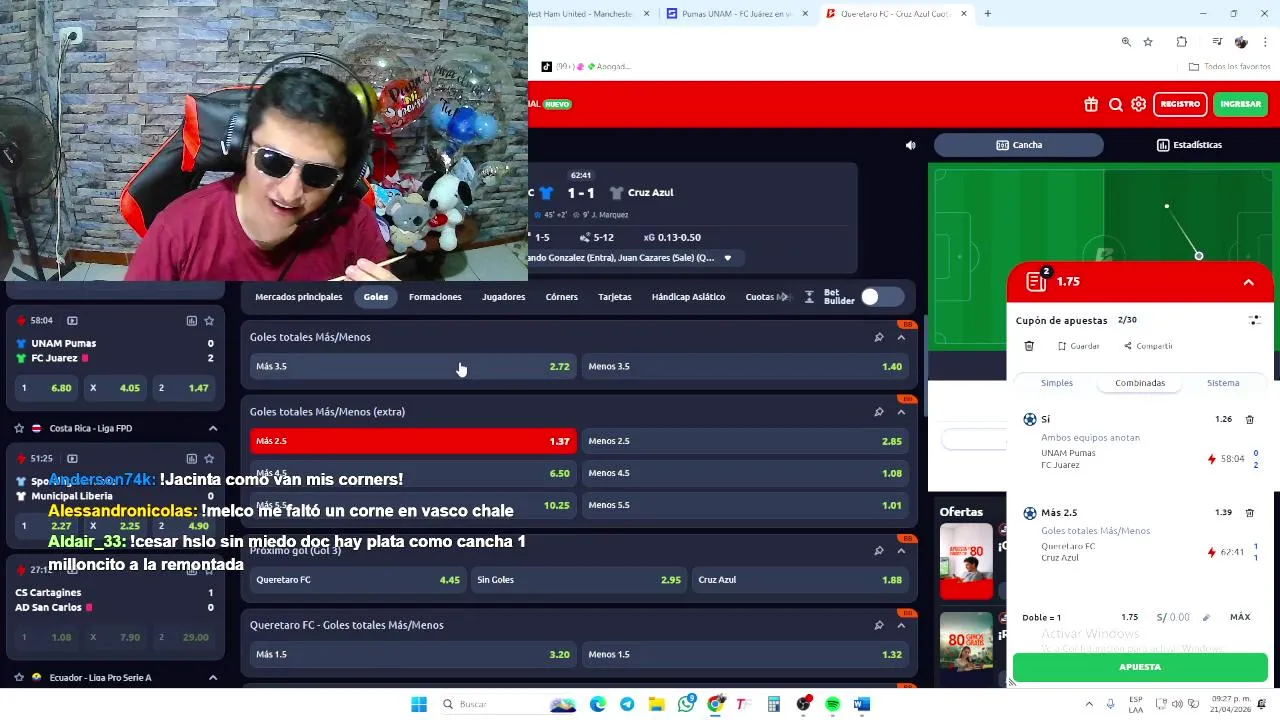The width and height of the screenshot is (1280, 720).
Task: Select Menos 3.5 odds 1.40
Action: pos(745,366)
